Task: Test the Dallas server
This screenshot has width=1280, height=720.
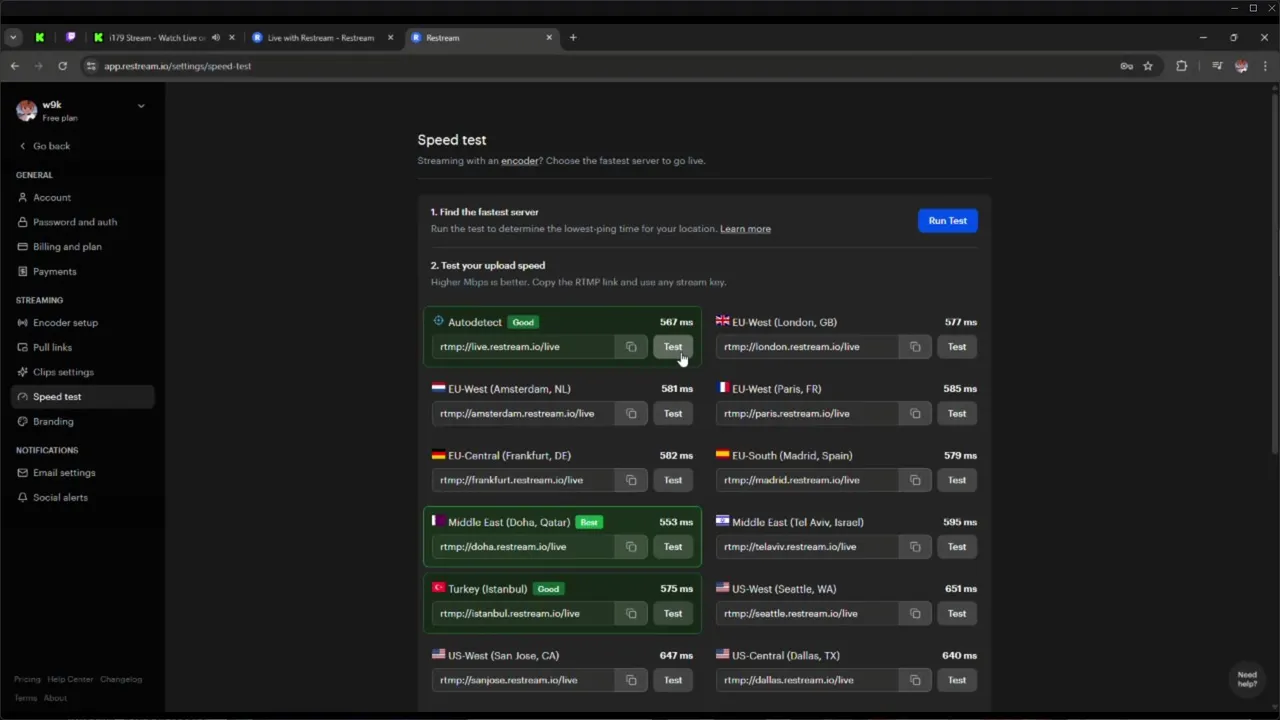Action: pyautogui.click(x=957, y=680)
